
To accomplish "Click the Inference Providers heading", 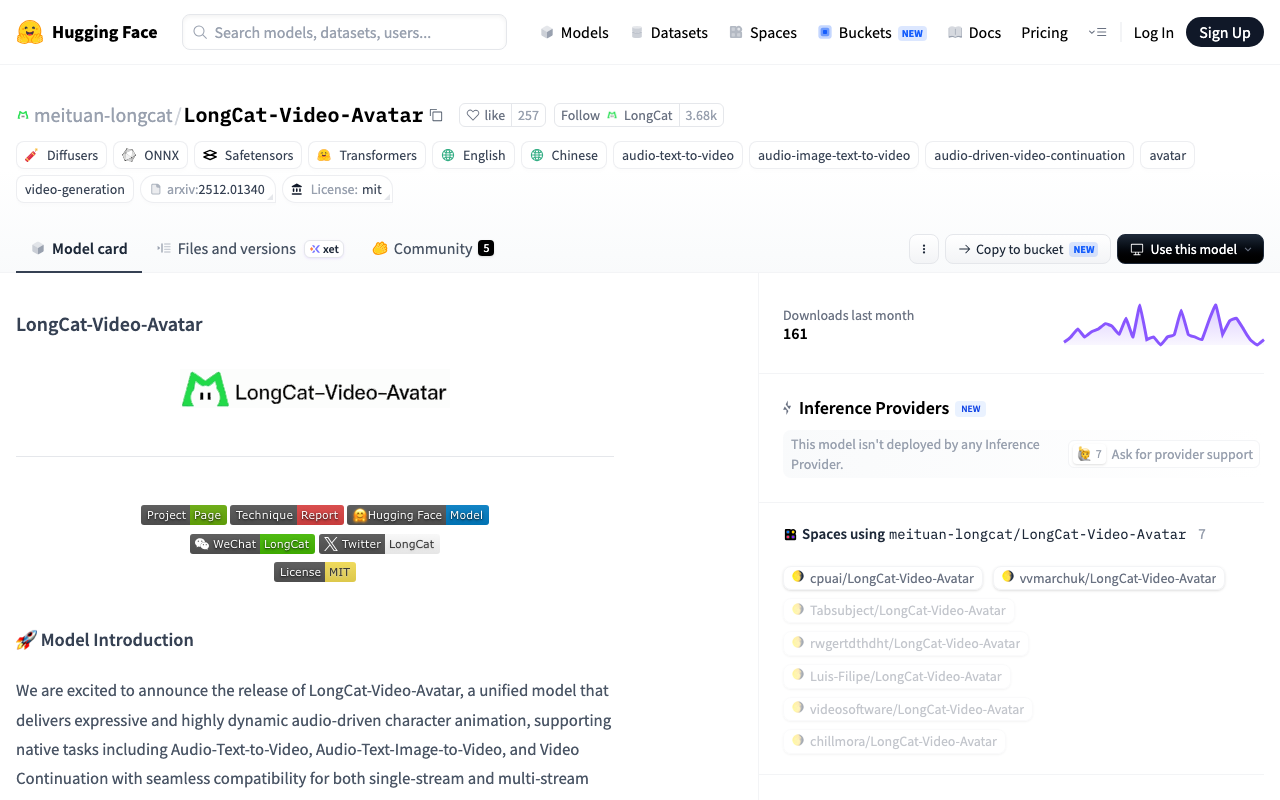I will tap(874, 408).
